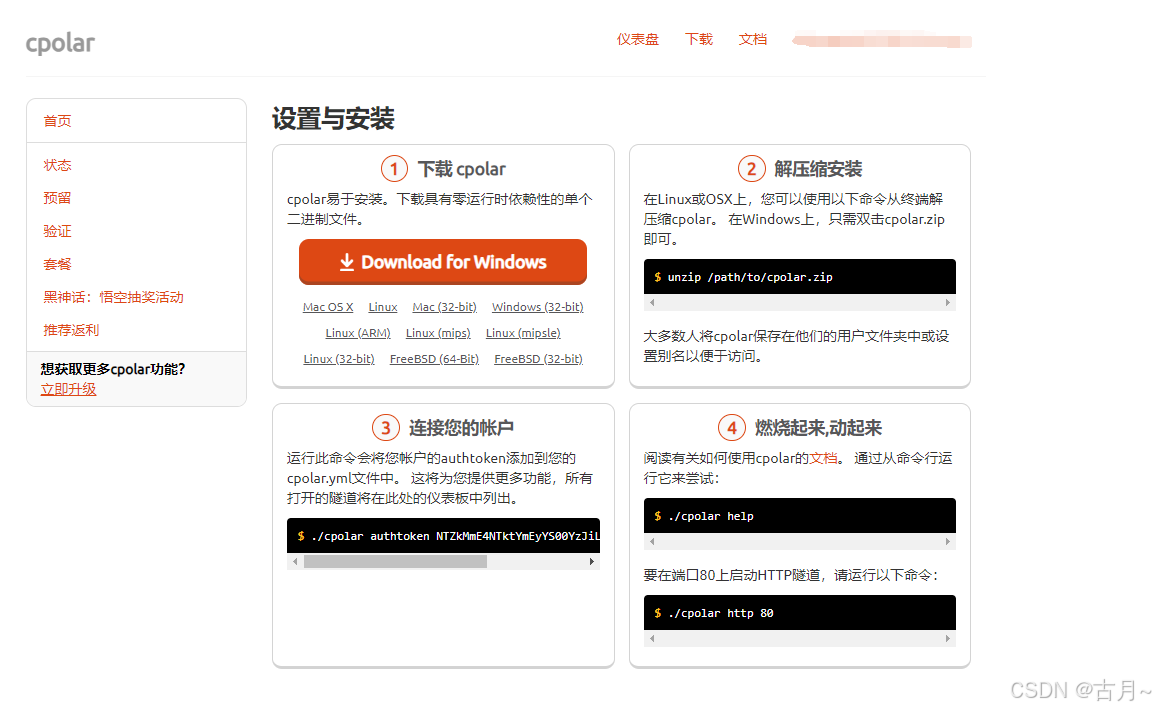
Task: Click the circled number 1 beside 下载 cpolar
Action: [x=395, y=168]
